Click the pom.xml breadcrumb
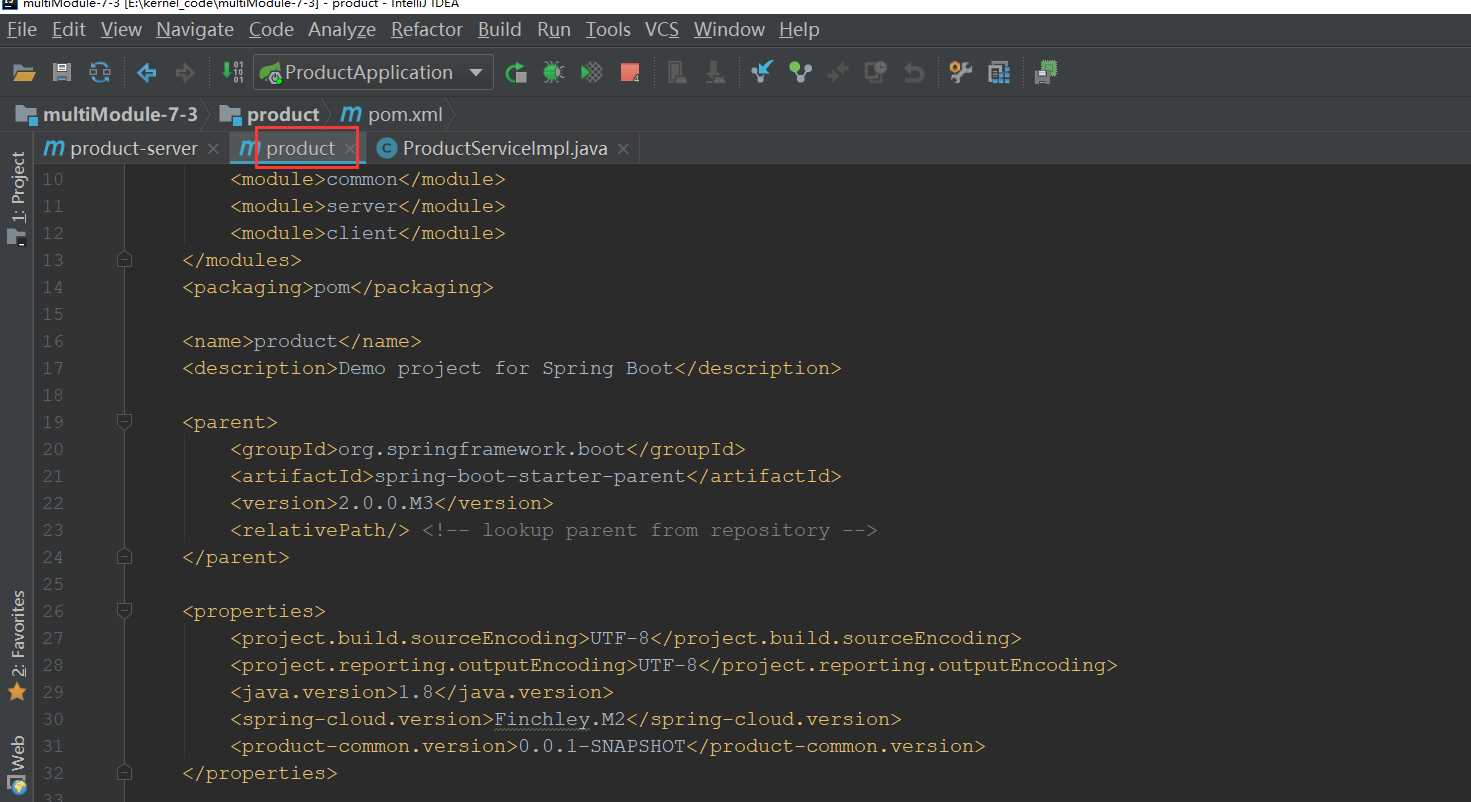Screen dimensions: 1471x802 pos(392,114)
